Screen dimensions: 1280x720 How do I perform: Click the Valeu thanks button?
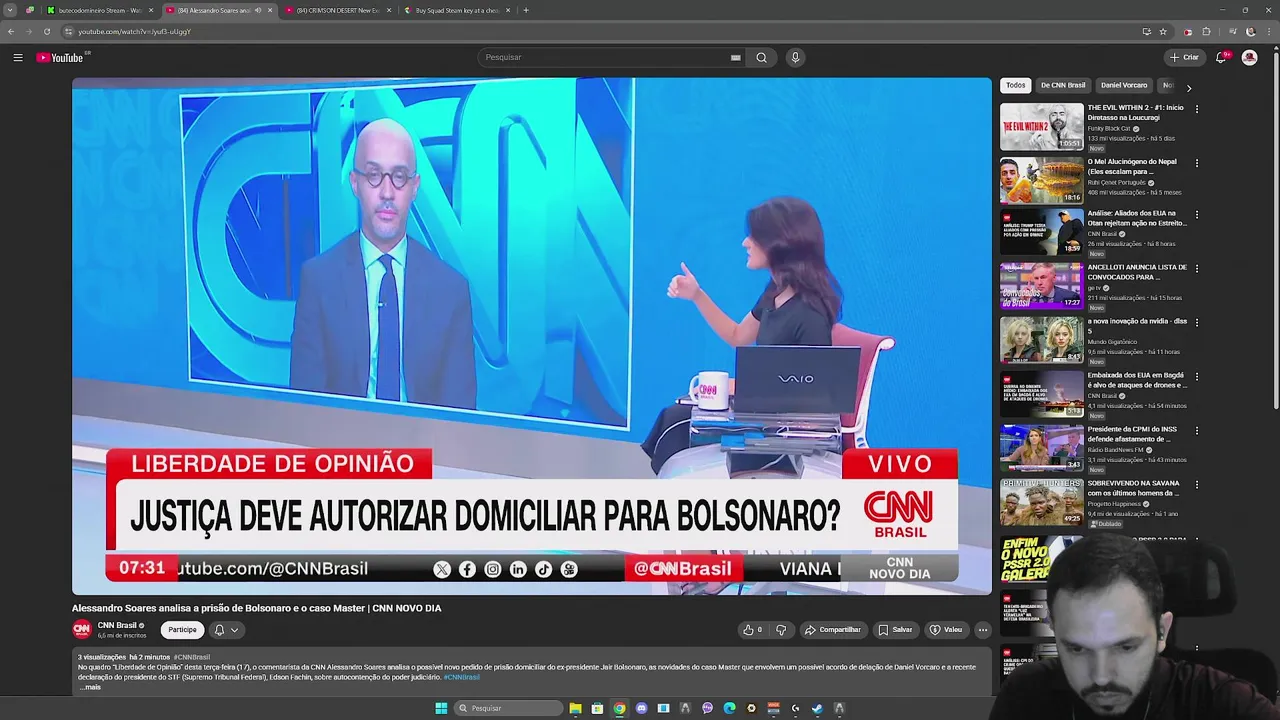(945, 630)
